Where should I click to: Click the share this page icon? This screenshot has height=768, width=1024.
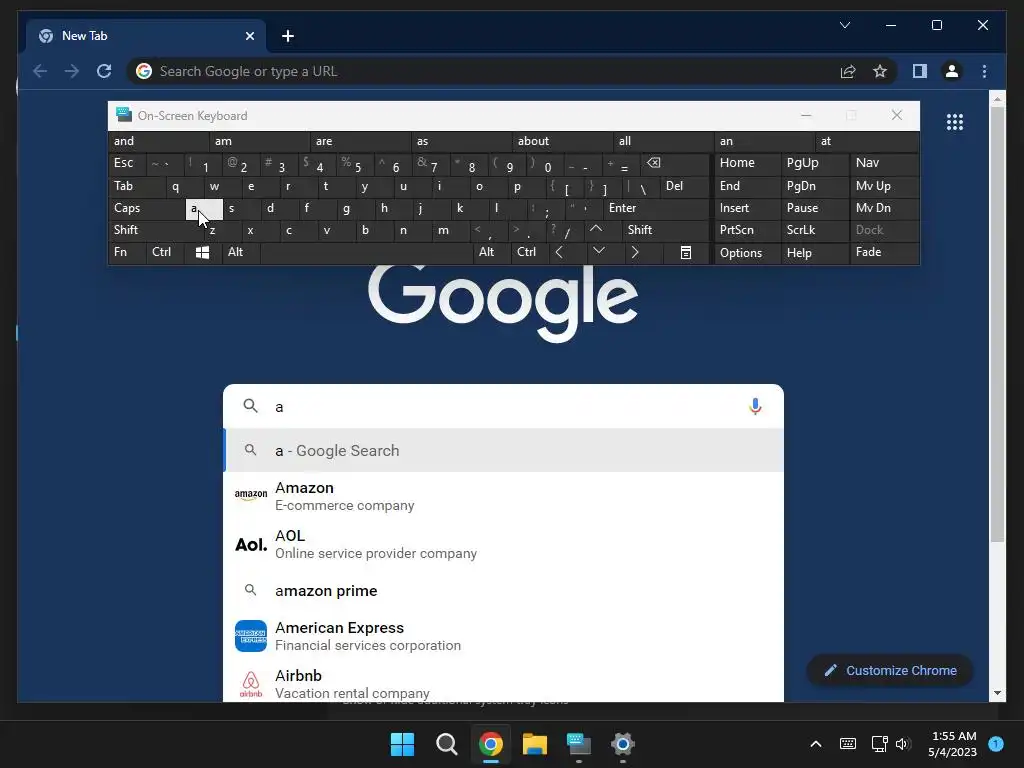(x=848, y=71)
